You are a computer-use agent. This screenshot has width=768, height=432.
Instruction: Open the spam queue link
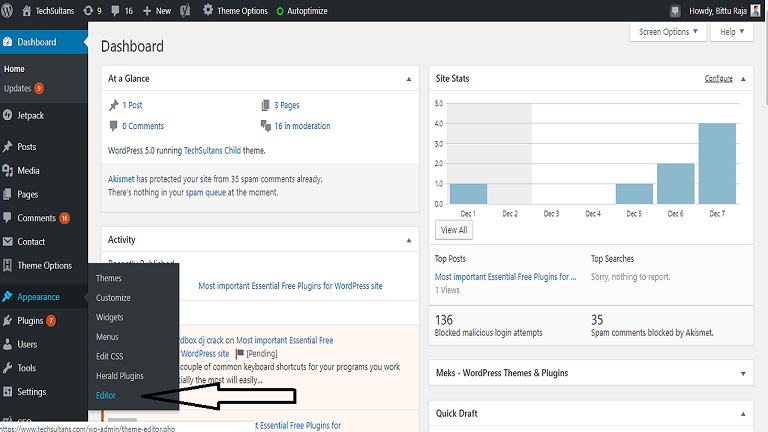pos(206,192)
